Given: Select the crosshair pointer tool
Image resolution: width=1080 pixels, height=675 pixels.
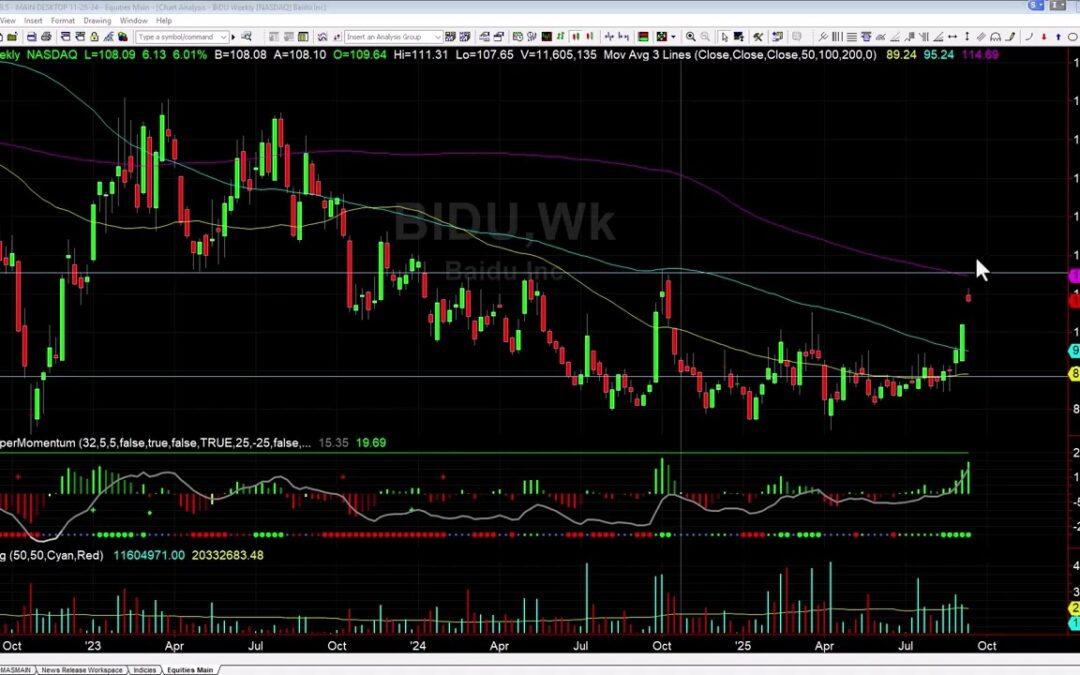Looking at the screenshot, I should tap(724, 36).
